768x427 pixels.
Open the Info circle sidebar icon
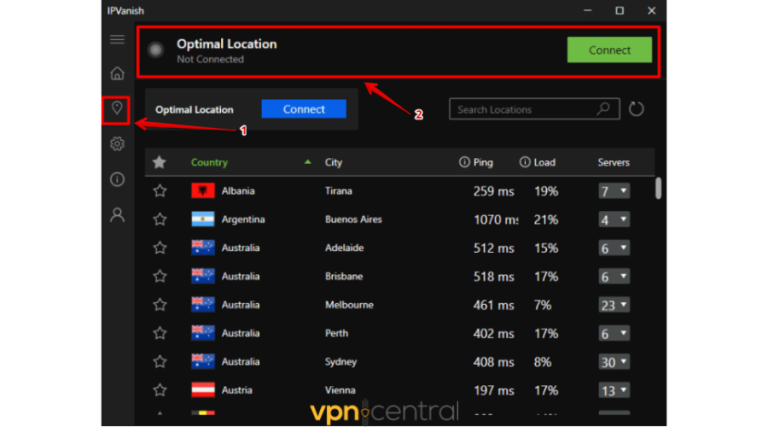pos(117,179)
